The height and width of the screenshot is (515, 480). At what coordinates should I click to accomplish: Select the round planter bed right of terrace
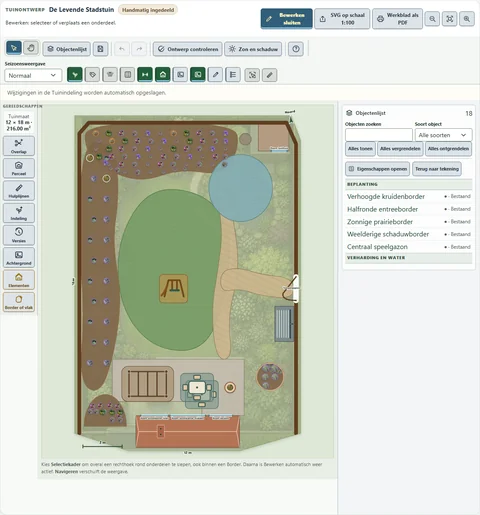[270, 377]
